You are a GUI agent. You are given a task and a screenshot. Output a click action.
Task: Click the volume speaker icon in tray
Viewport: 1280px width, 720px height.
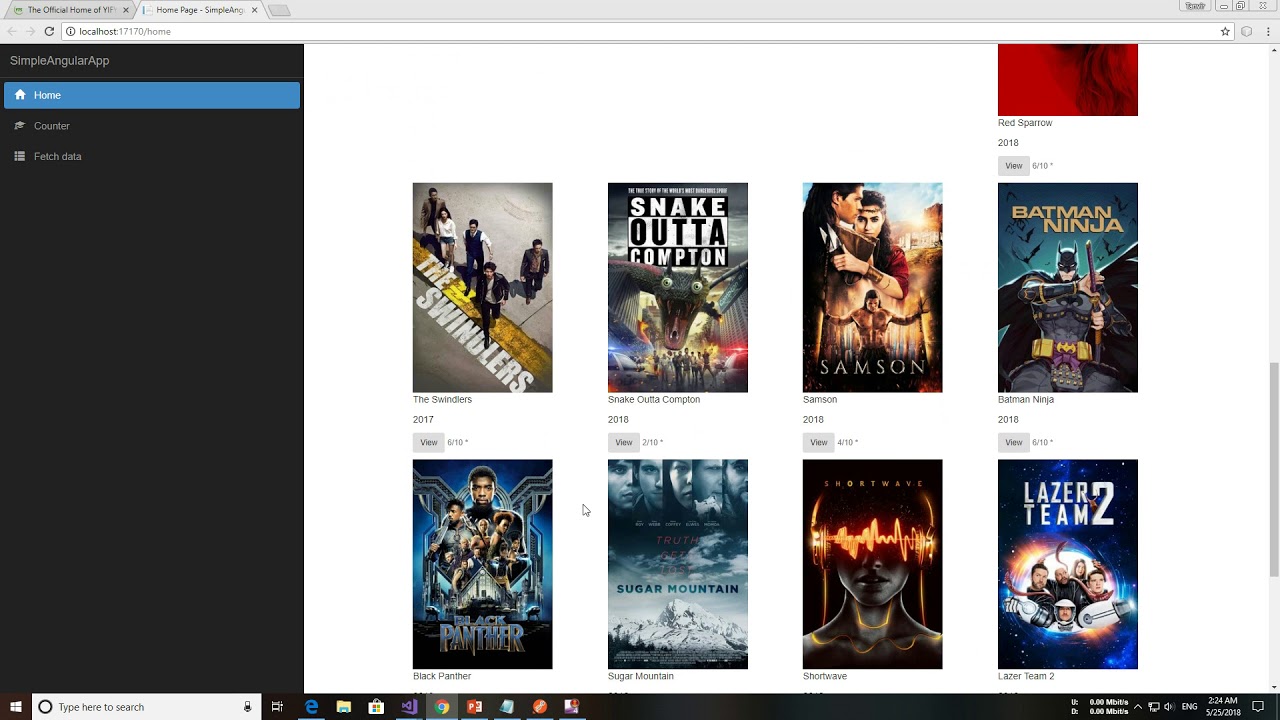coord(1168,707)
